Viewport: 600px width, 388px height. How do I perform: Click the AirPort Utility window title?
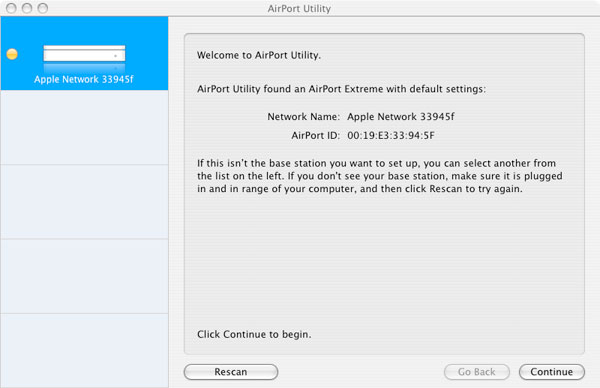pos(299,8)
